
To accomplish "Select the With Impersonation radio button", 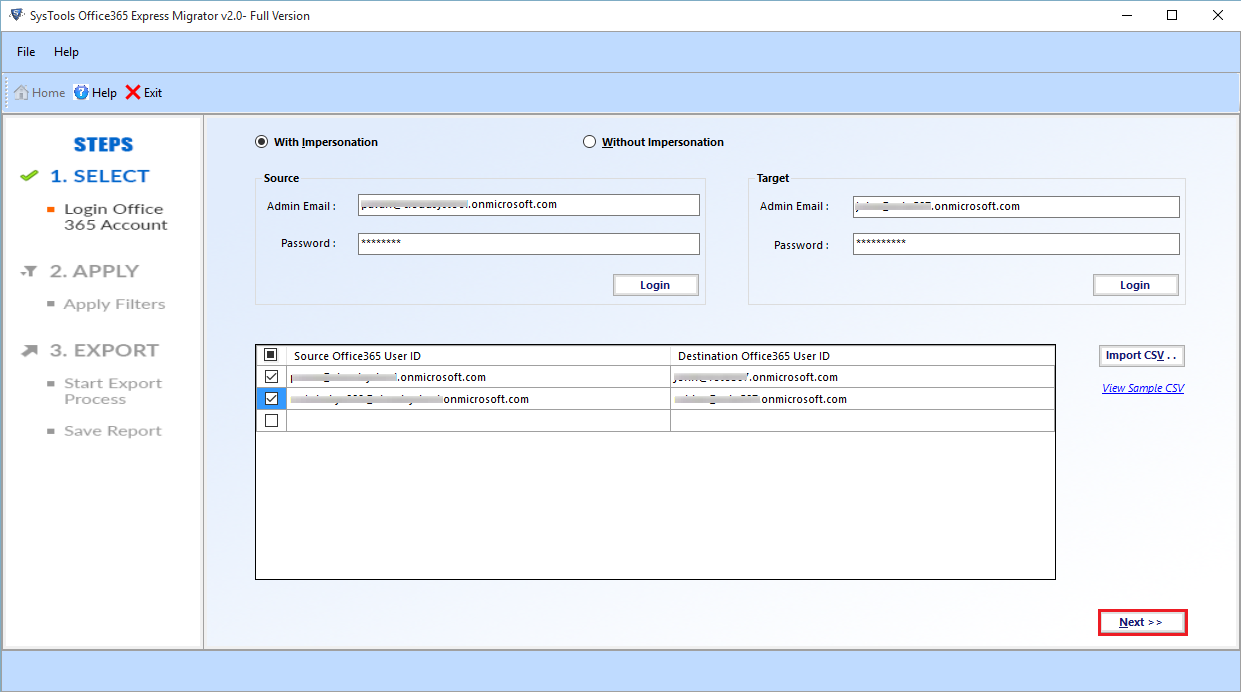I will point(262,142).
